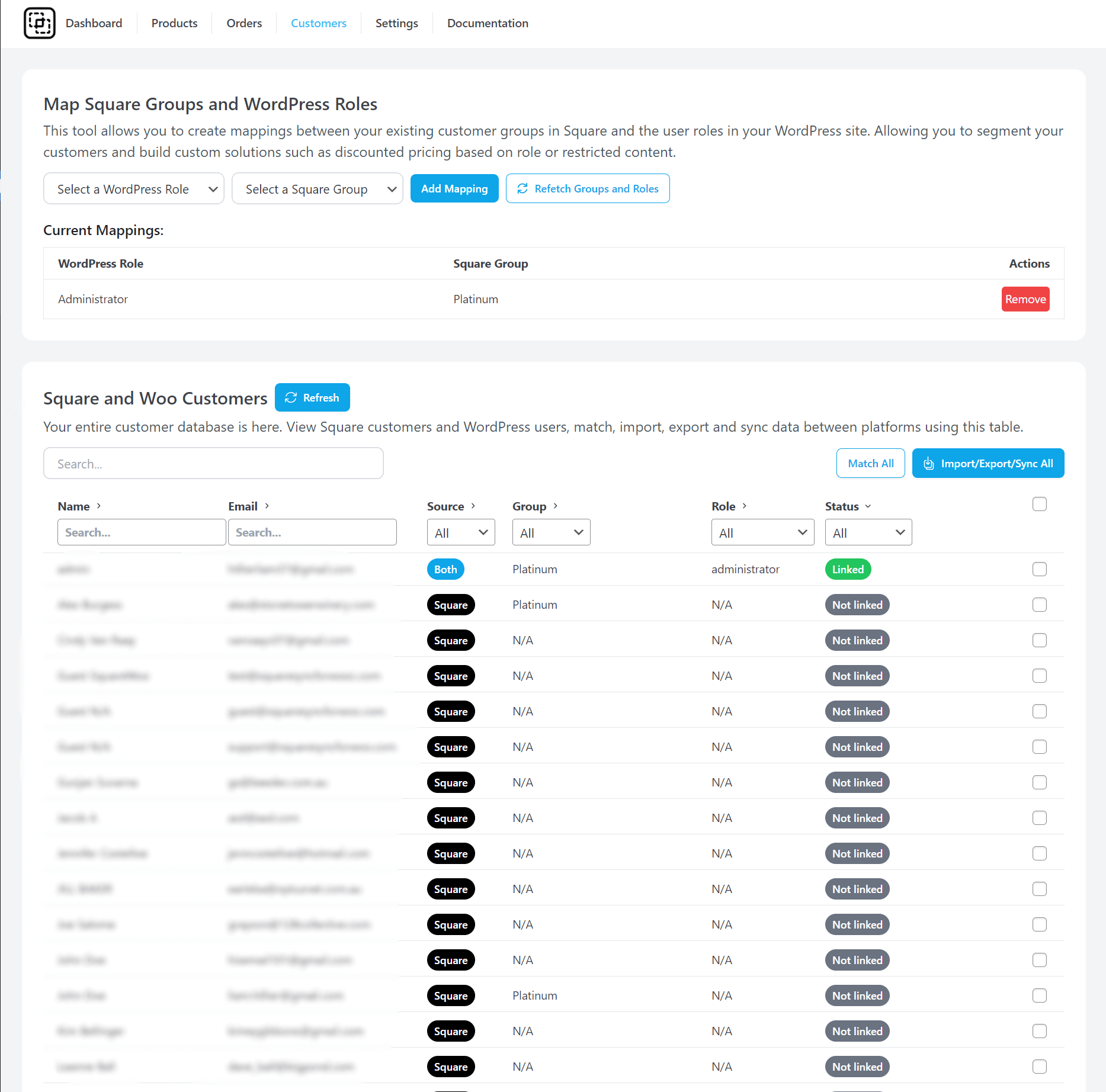Remove the Administrator Platinum mapping

[1025, 299]
